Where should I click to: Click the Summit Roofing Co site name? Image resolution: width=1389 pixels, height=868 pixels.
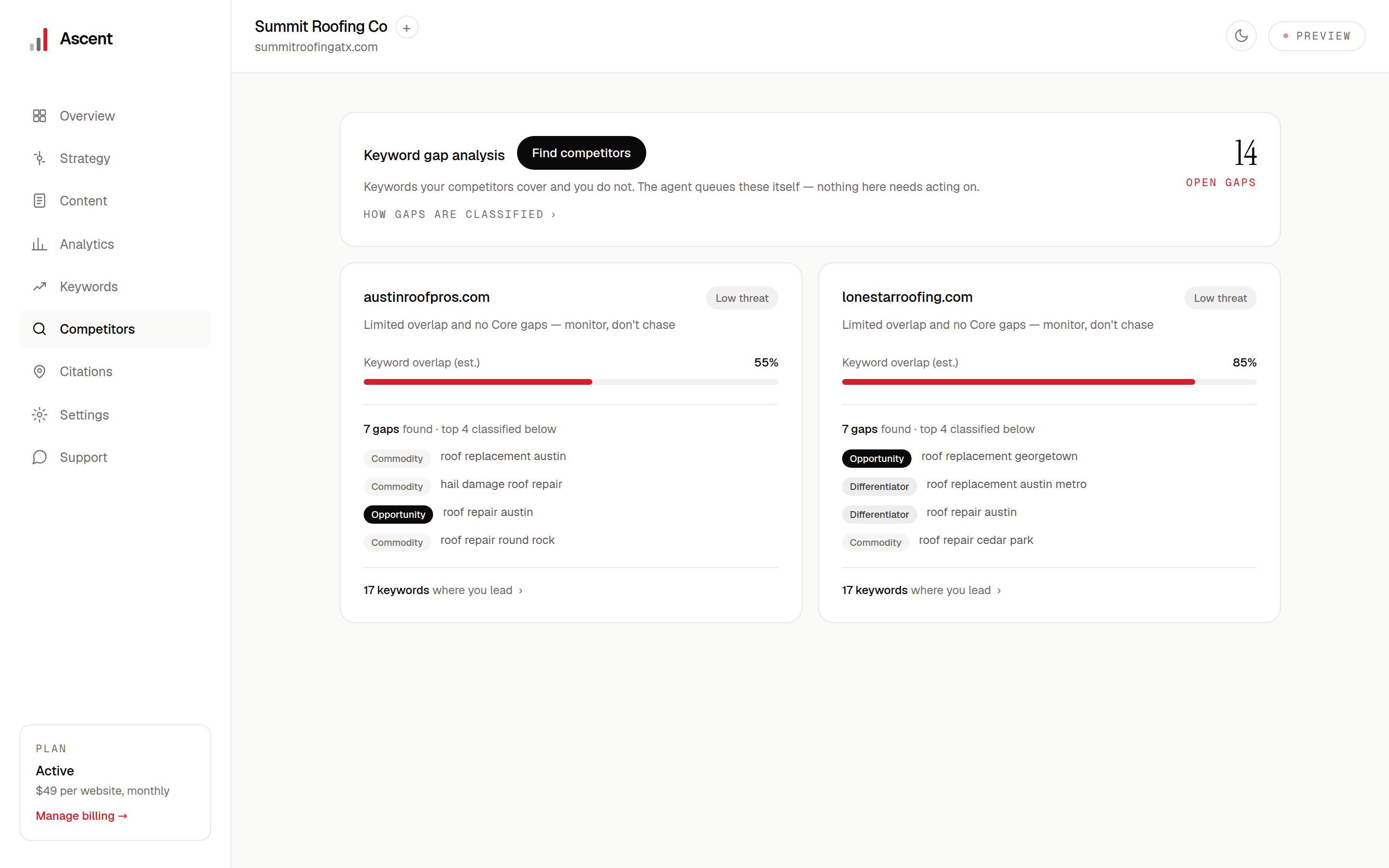[x=321, y=27]
